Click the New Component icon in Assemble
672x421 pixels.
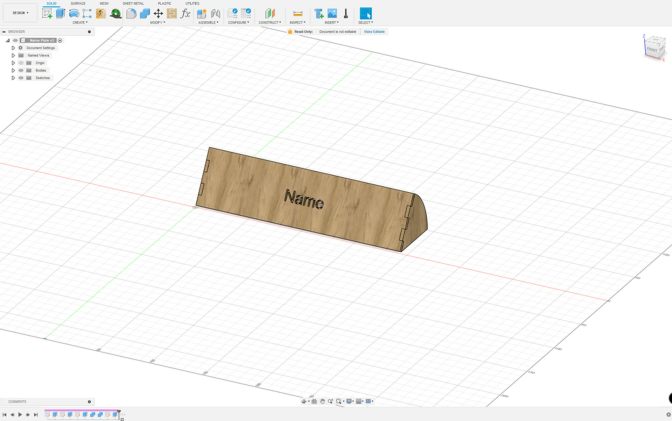[201, 13]
